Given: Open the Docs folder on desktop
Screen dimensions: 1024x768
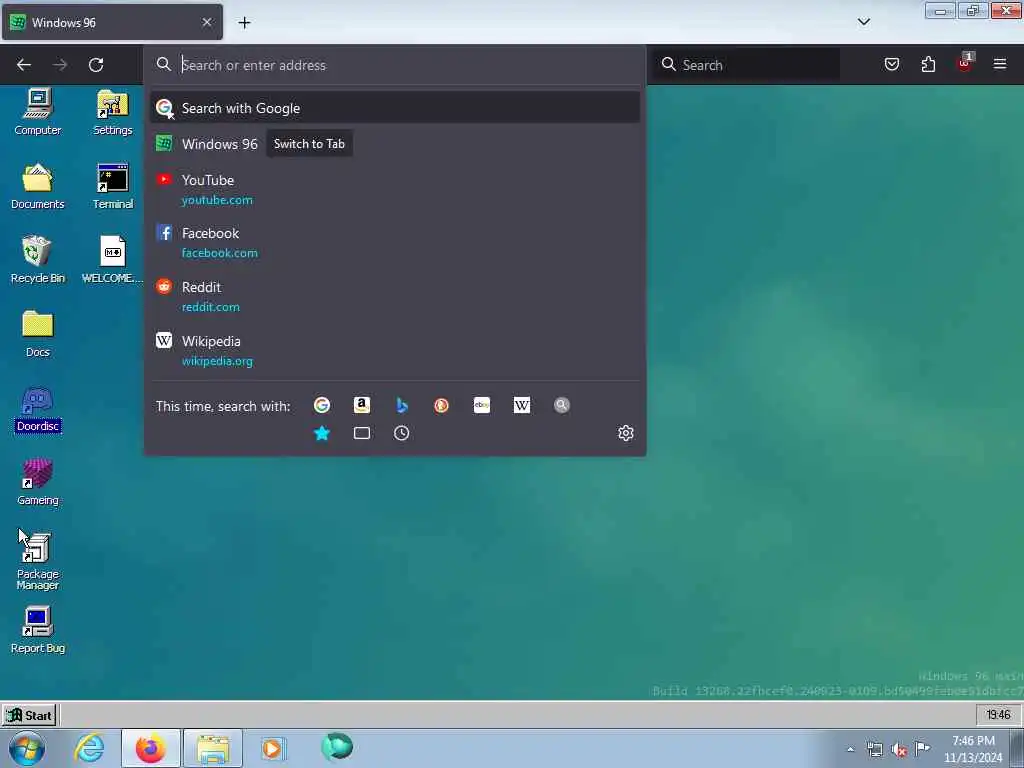Looking at the screenshot, I should pos(38,334).
